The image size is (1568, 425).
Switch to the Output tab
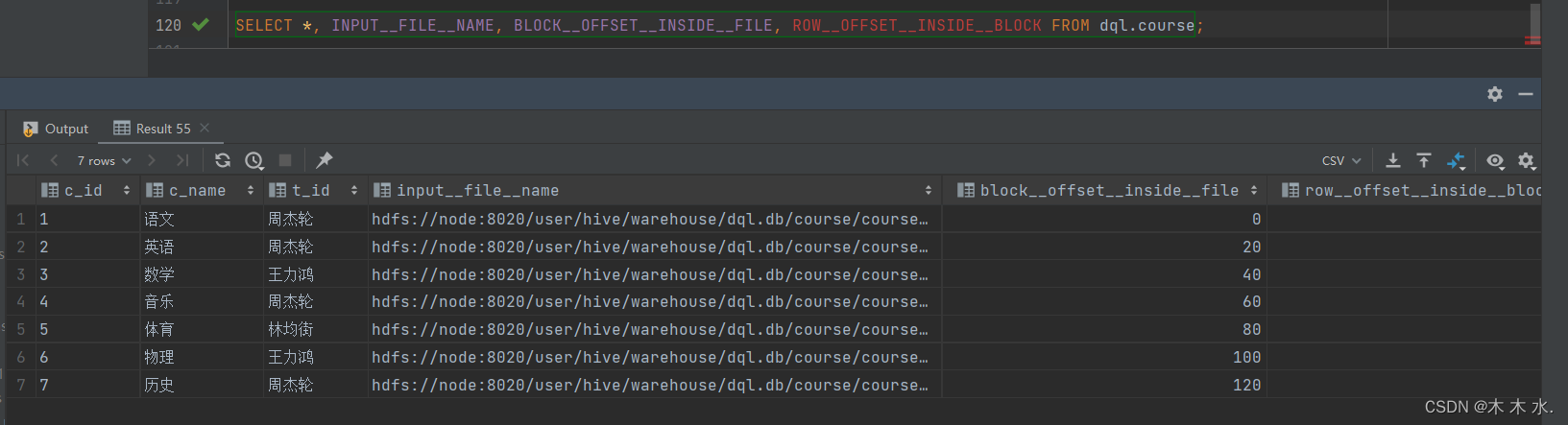(x=56, y=129)
